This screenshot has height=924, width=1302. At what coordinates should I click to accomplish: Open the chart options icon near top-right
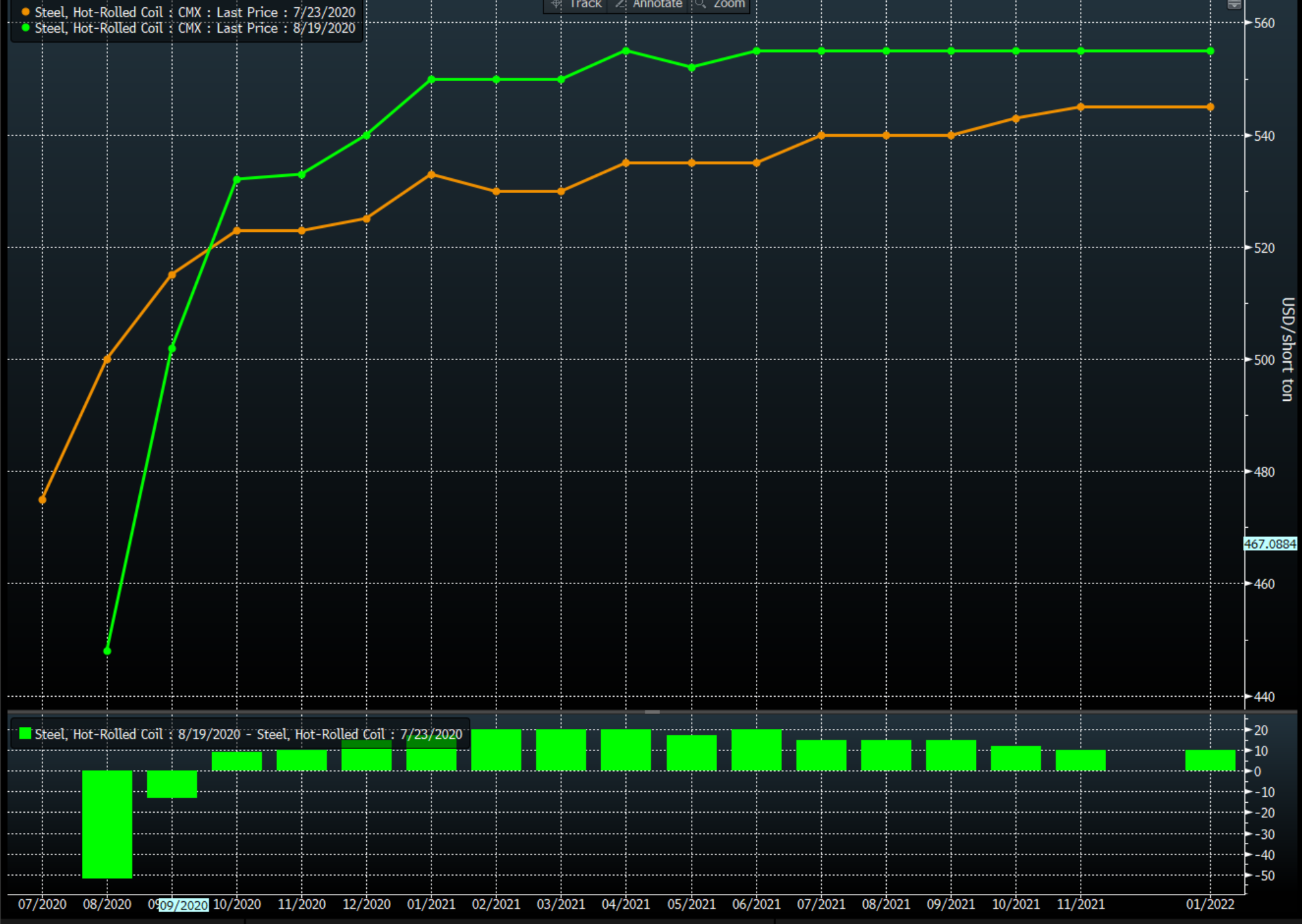pyautogui.click(x=1234, y=4)
